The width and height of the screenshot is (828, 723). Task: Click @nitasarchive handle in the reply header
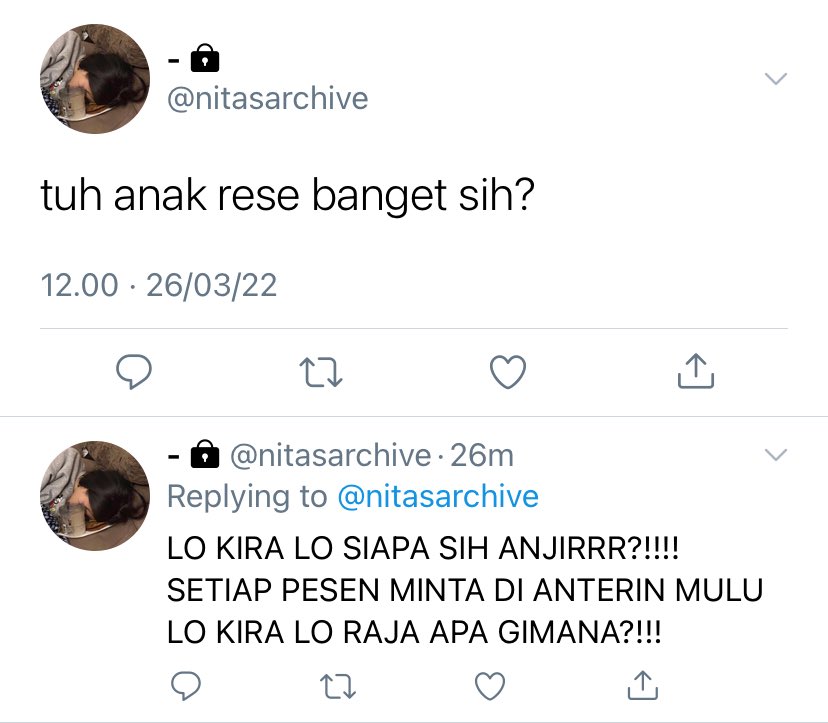[331, 455]
